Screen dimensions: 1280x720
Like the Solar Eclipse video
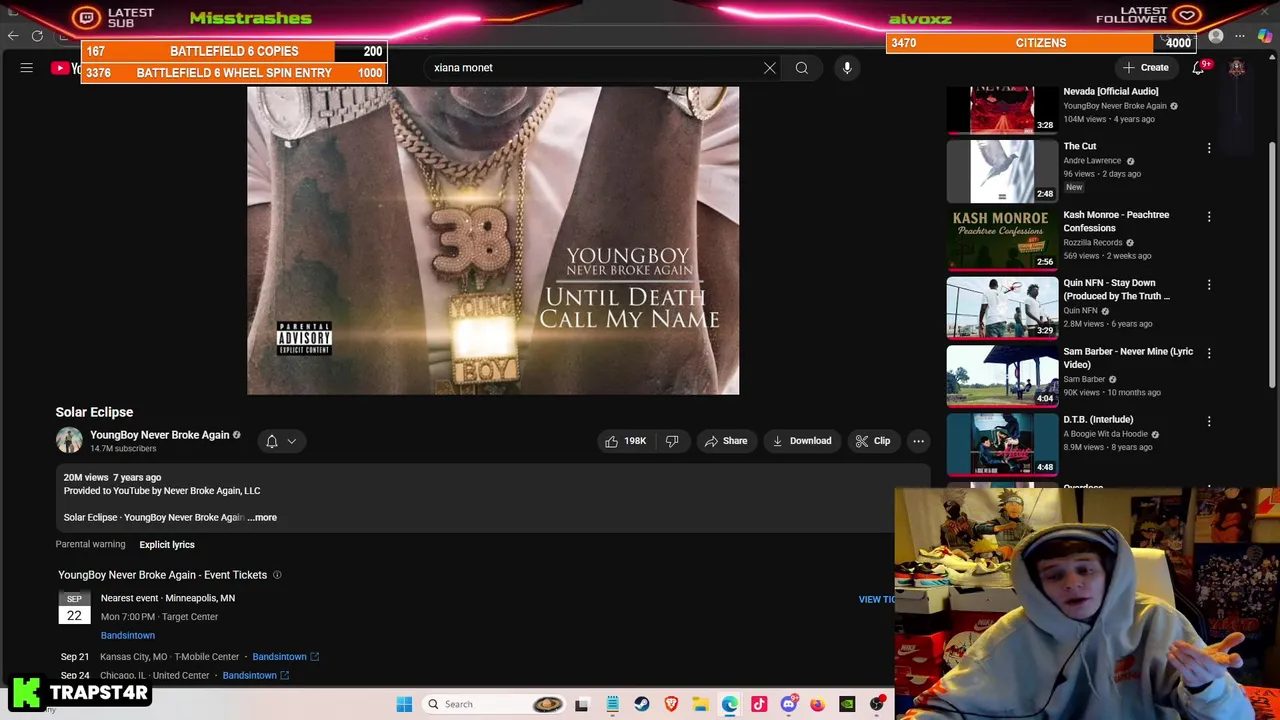625,441
